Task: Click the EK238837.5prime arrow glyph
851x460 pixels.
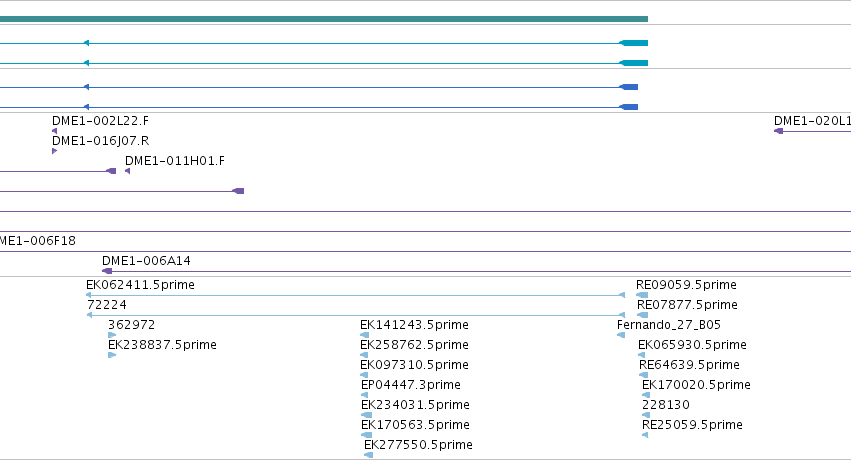Action: coord(112,355)
